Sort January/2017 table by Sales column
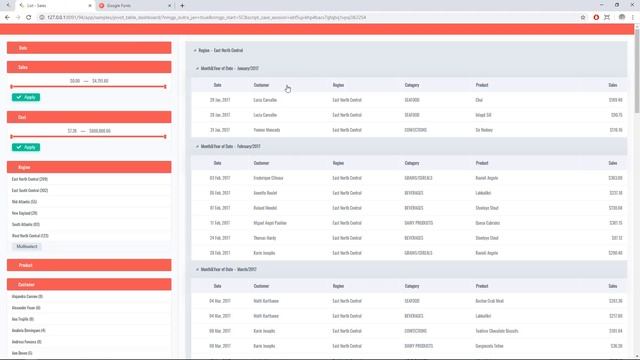Viewport: 640px width, 360px height. pyautogui.click(x=613, y=85)
